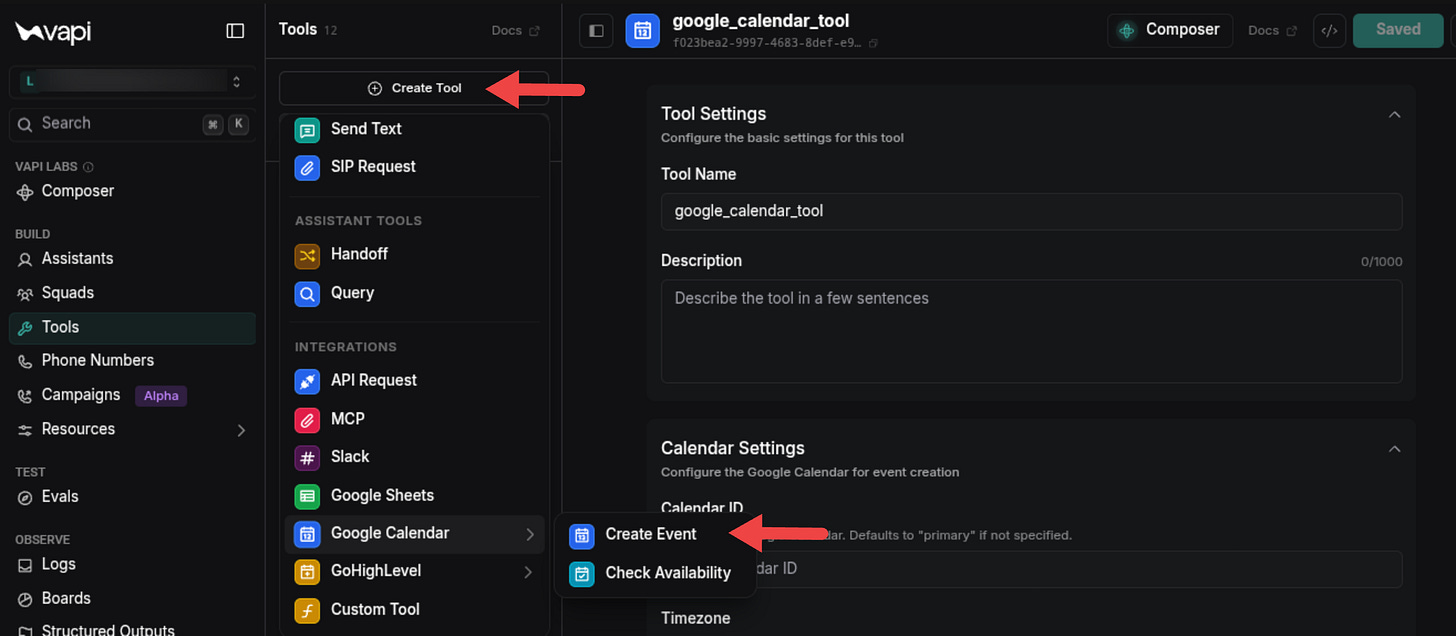
Task: Open the Composer button in header
Action: (1170, 30)
